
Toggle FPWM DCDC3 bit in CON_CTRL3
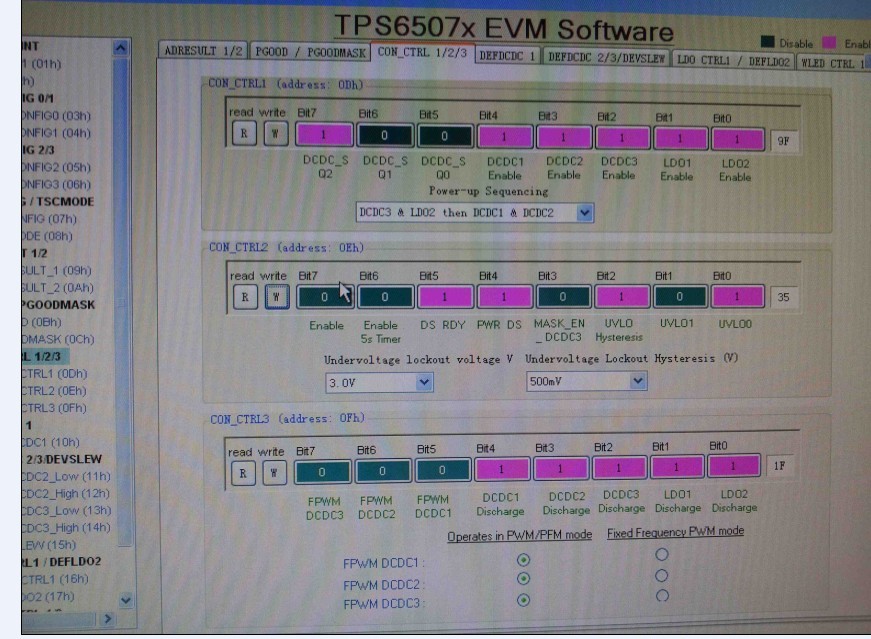coord(322,472)
